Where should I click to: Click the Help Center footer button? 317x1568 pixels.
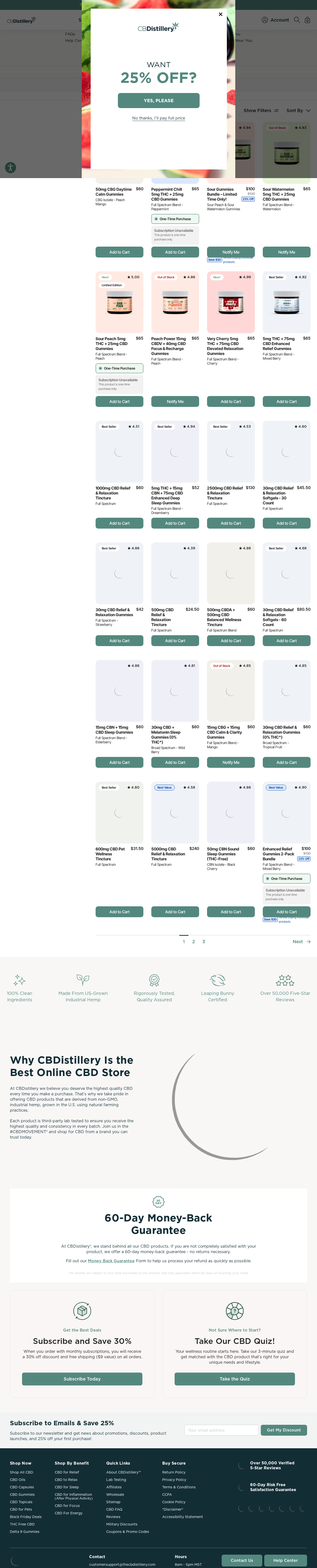[x=285, y=1560]
